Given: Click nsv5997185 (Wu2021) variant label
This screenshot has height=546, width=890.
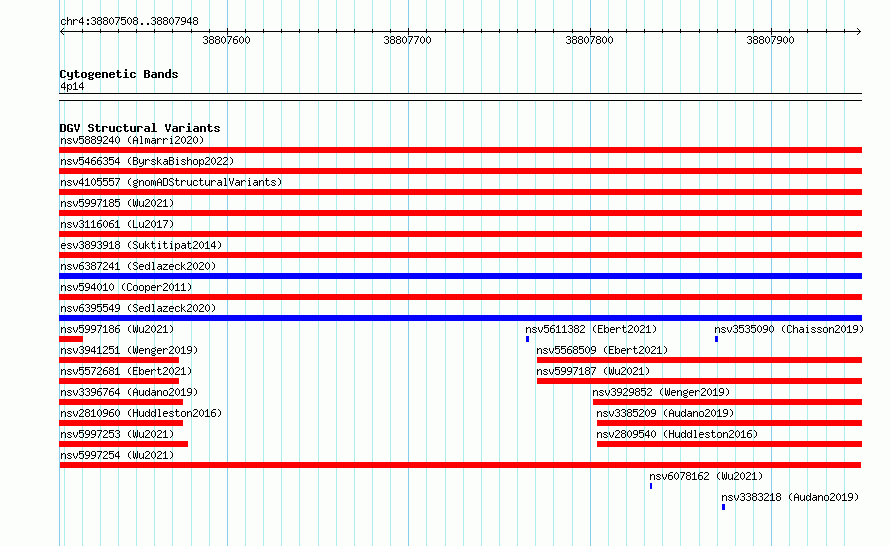Looking at the screenshot, I should tap(117, 203).
